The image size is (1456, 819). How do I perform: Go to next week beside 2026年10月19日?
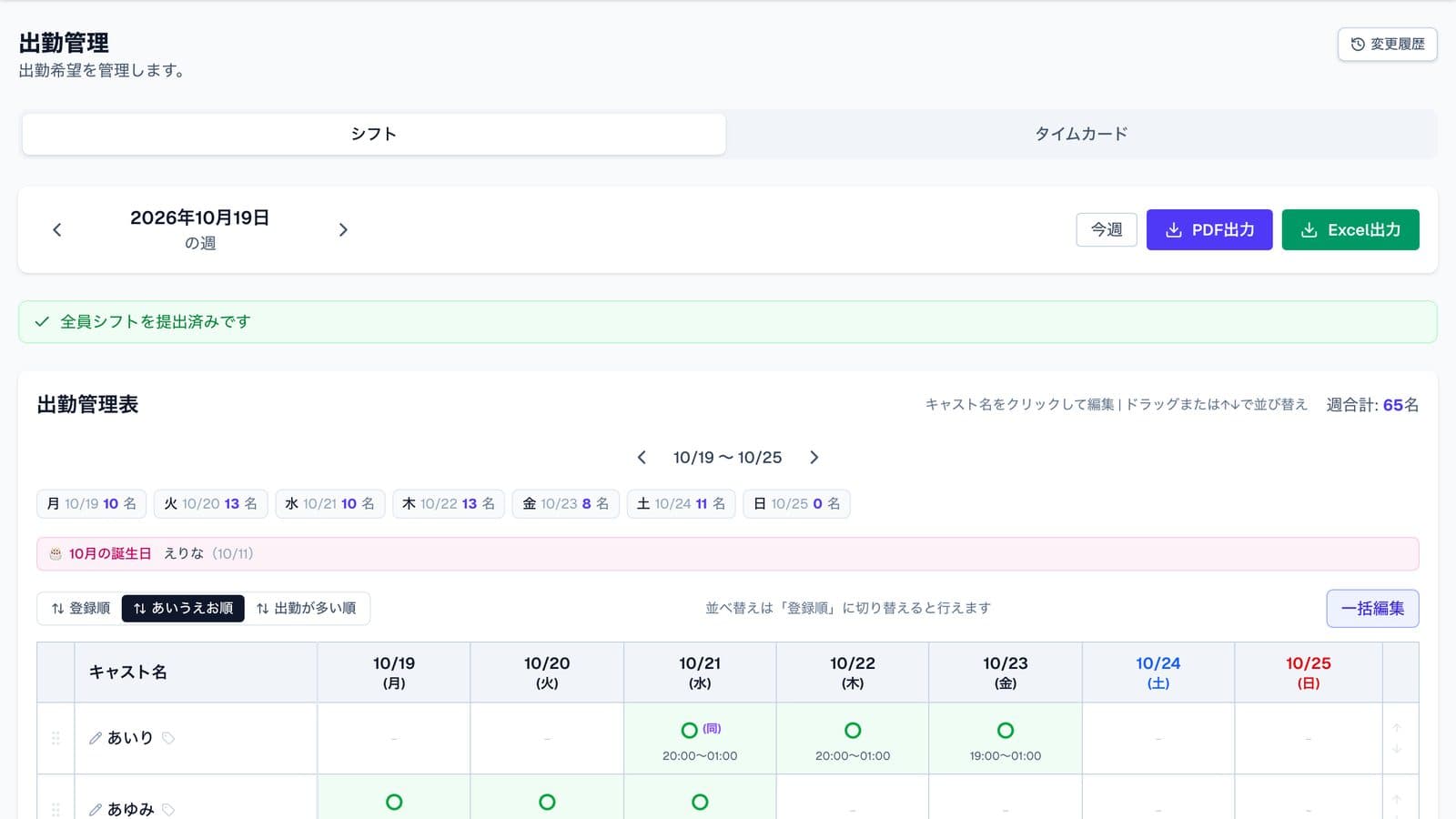click(343, 229)
